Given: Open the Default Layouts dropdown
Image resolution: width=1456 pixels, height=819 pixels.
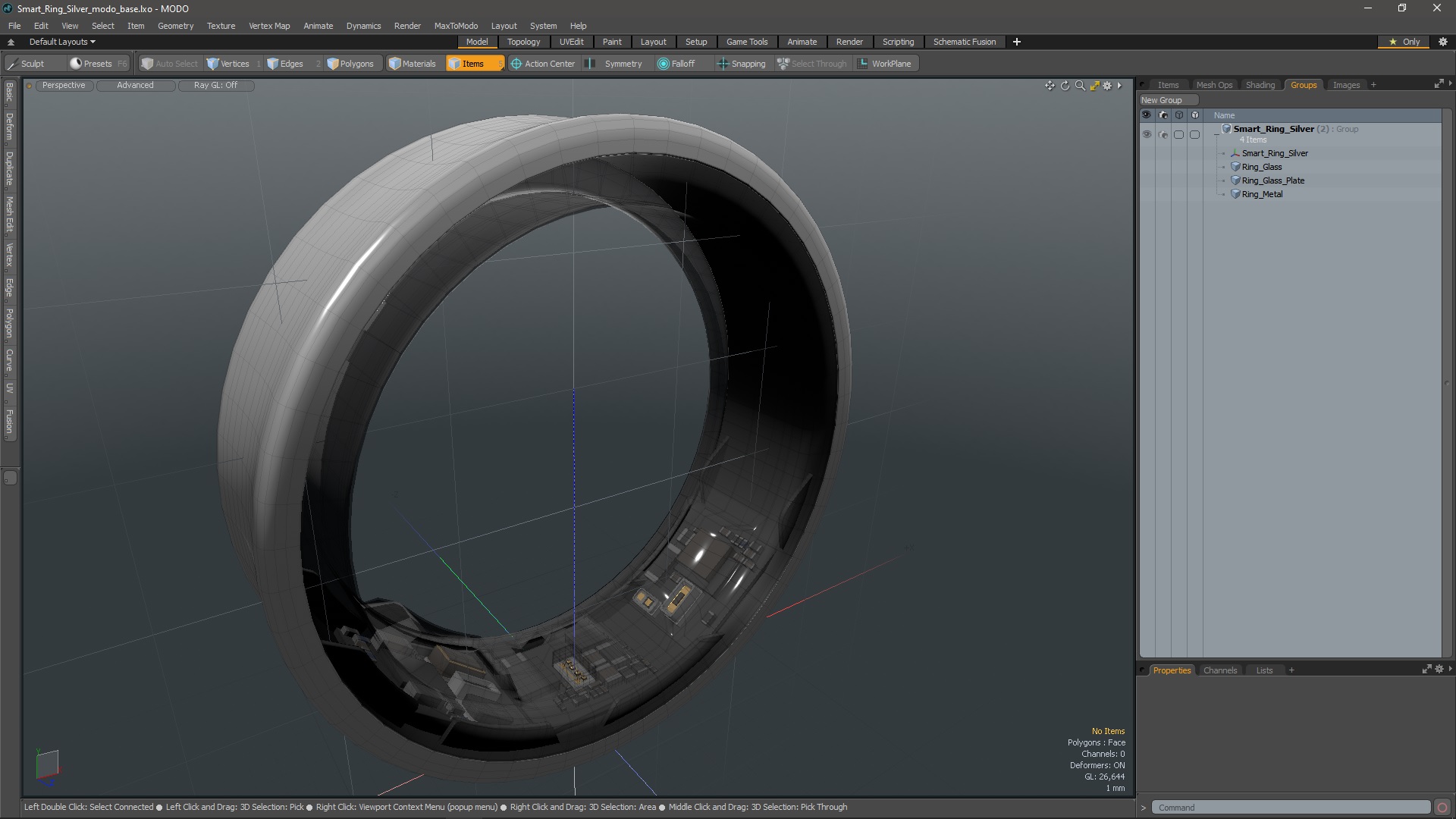Looking at the screenshot, I should [62, 42].
